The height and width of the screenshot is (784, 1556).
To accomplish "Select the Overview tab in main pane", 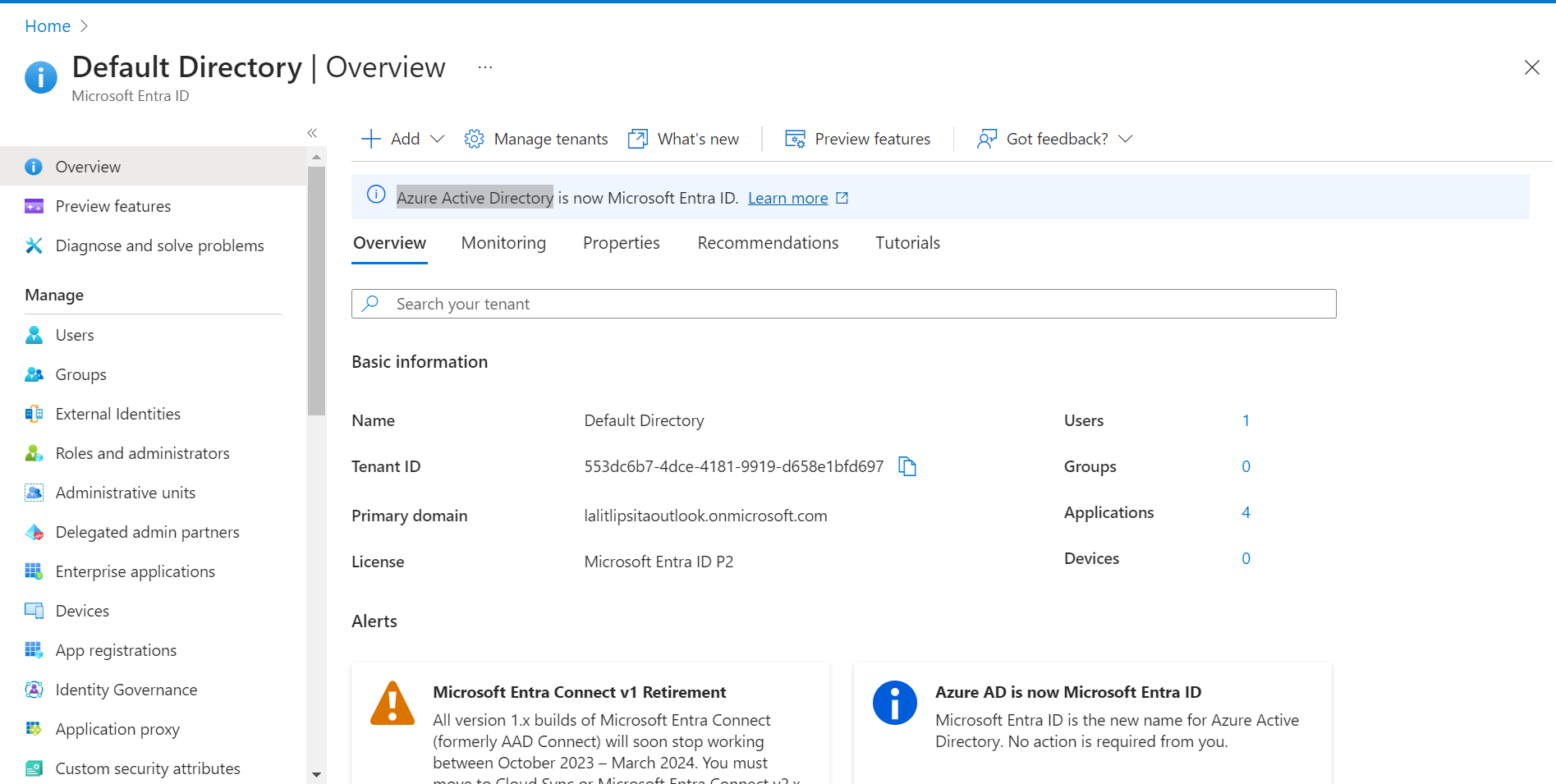I will coord(389,243).
